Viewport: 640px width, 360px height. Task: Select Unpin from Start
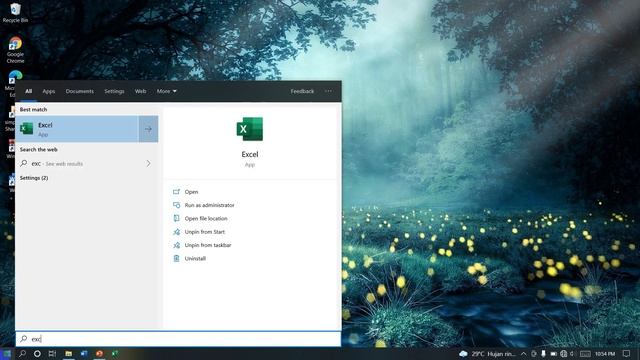pyautogui.click(x=204, y=232)
